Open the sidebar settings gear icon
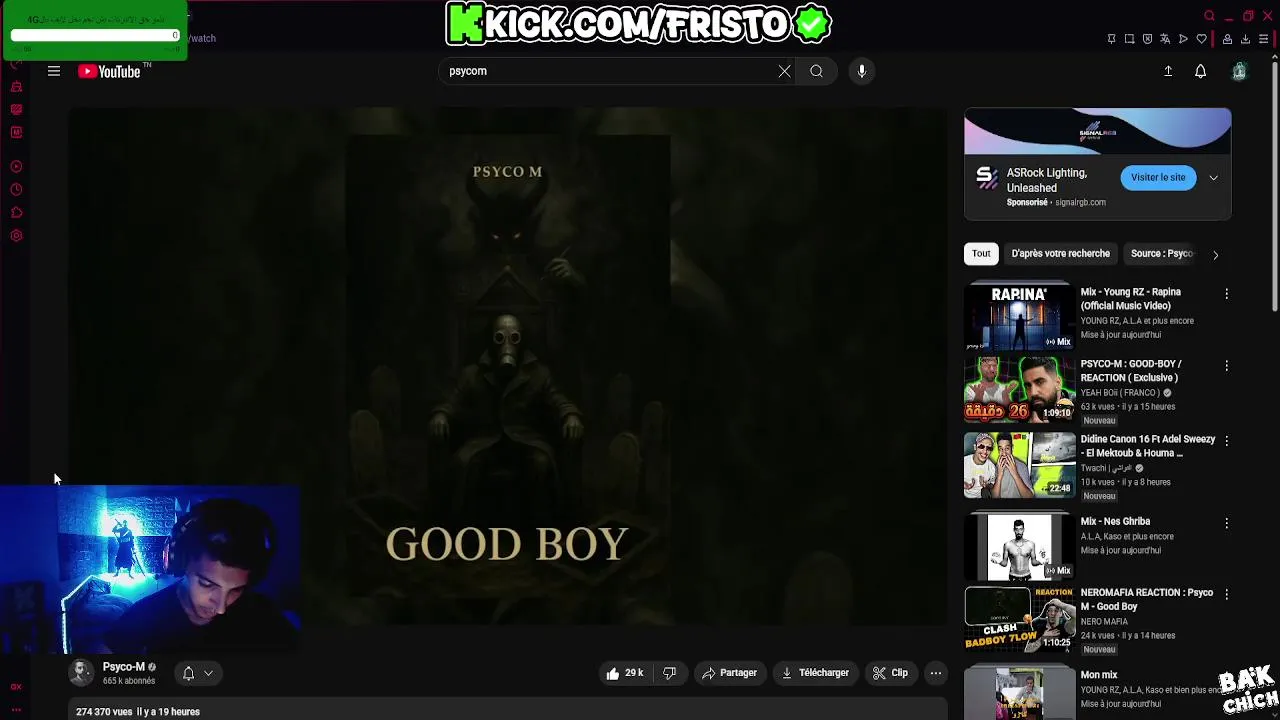 coord(16,236)
